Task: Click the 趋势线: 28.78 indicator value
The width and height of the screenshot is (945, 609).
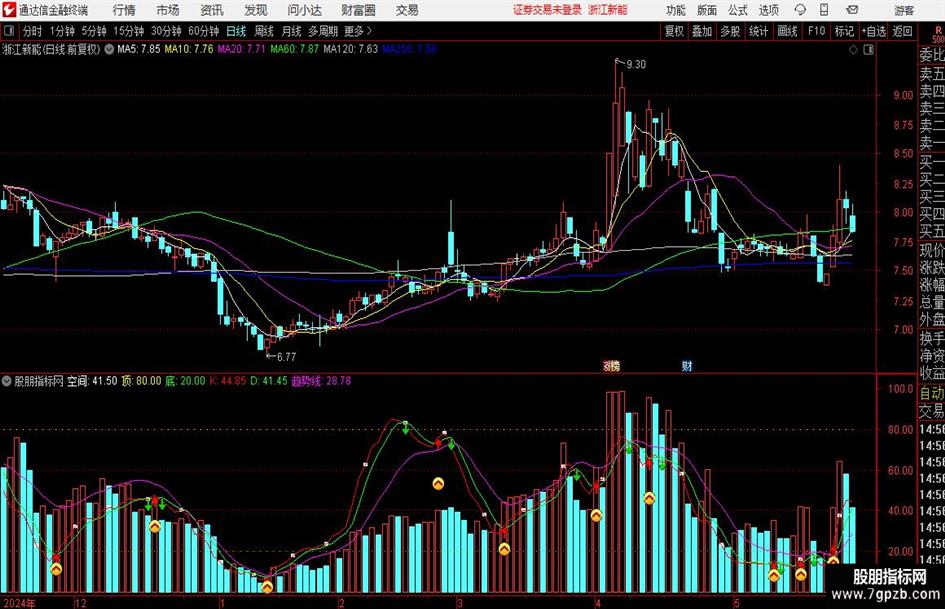Action: [321, 381]
